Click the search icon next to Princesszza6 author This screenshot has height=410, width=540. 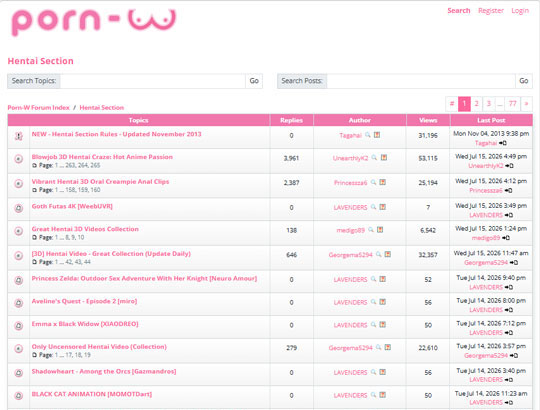(x=374, y=182)
